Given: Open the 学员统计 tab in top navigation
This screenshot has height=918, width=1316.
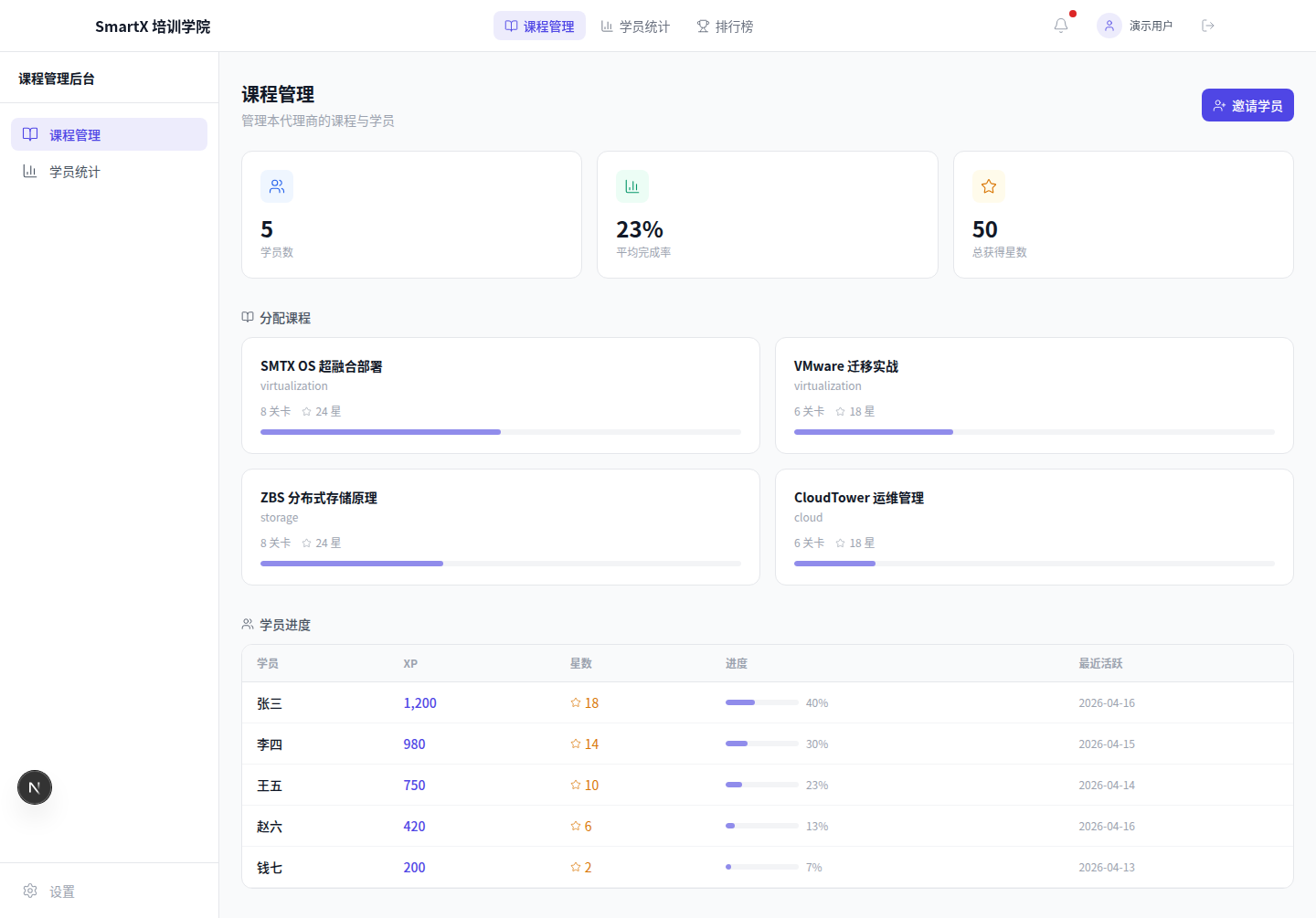Looking at the screenshot, I should pos(635,26).
